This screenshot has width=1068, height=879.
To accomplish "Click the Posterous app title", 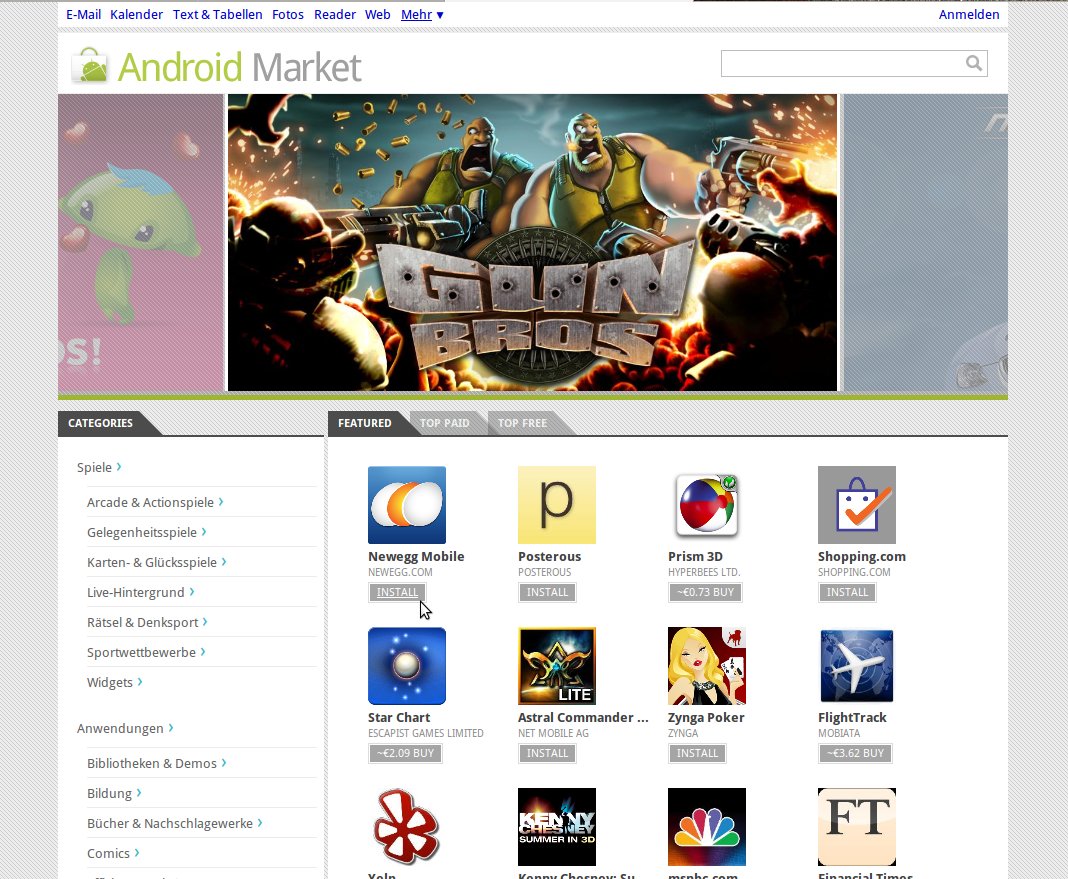I will coord(550,556).
